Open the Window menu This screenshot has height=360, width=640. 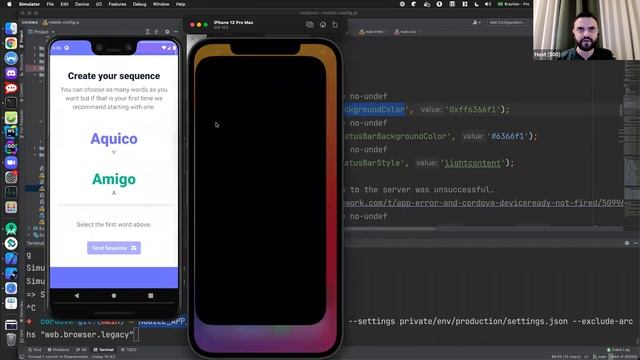click(161, 4)
